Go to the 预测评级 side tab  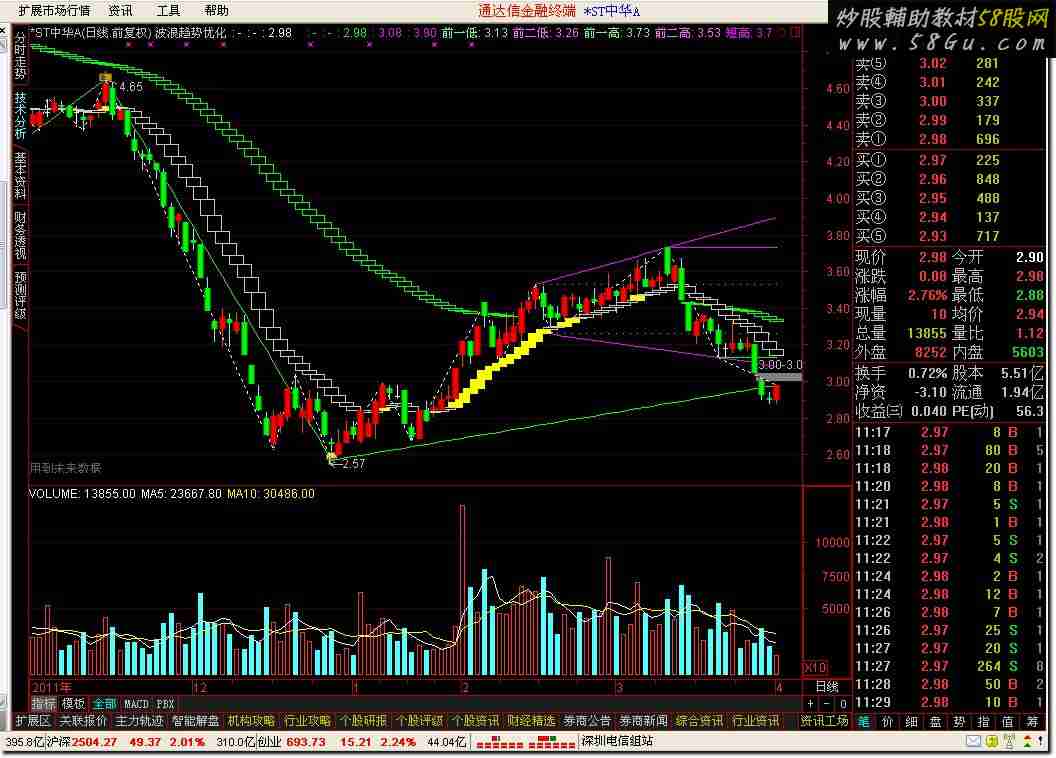pos(20,295)
